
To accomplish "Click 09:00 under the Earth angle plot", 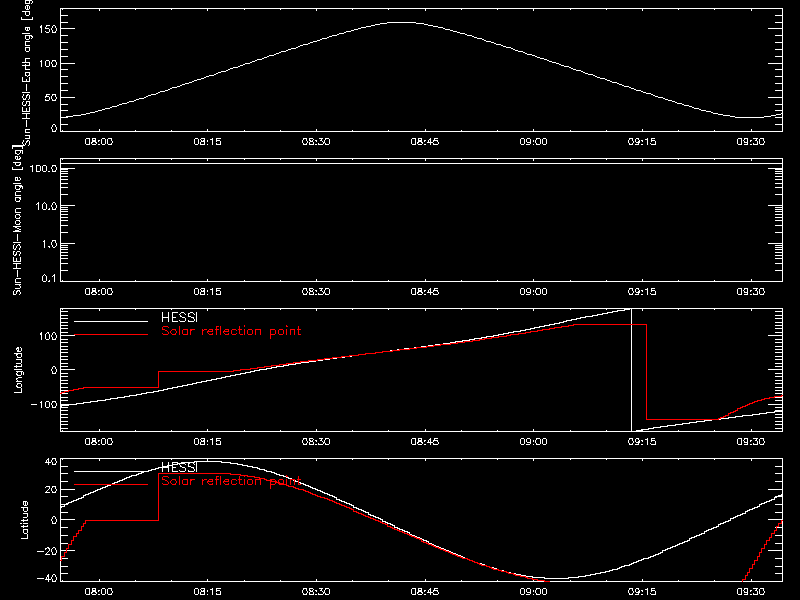I will click(533, 142).
